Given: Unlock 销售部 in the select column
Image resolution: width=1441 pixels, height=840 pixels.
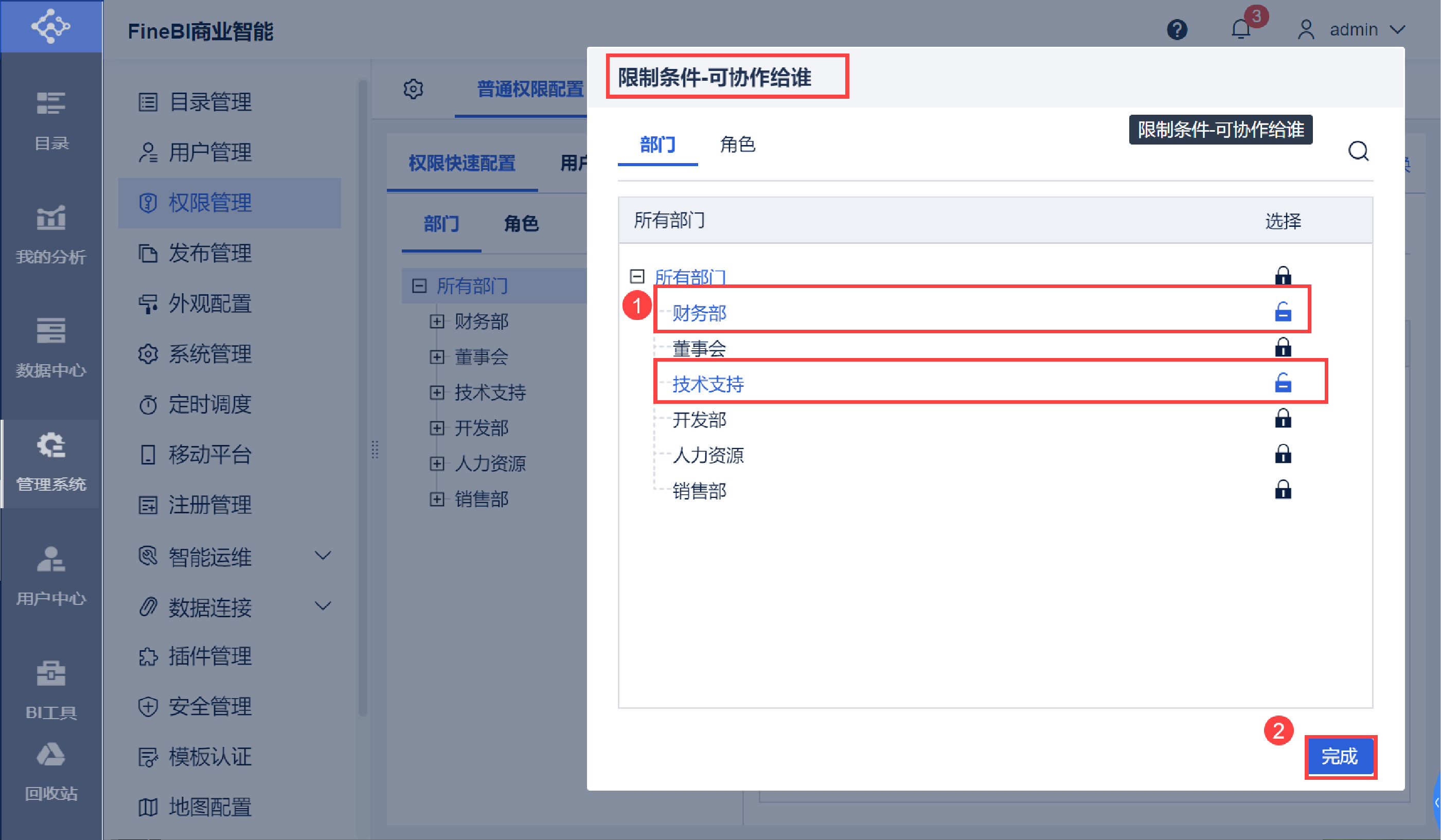Looking at the screenshot, I should coord(1283,490).
